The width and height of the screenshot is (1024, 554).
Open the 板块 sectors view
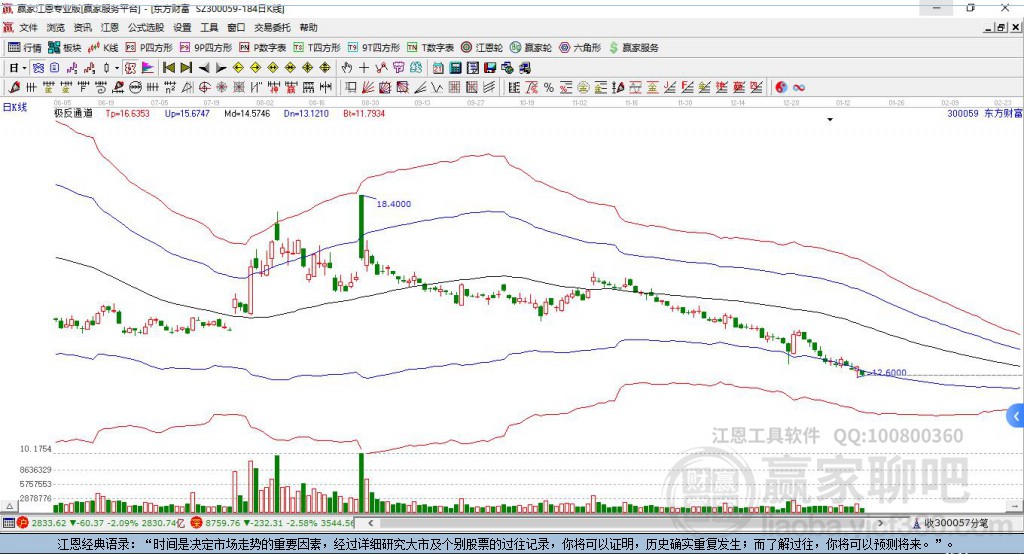point(64,48)
